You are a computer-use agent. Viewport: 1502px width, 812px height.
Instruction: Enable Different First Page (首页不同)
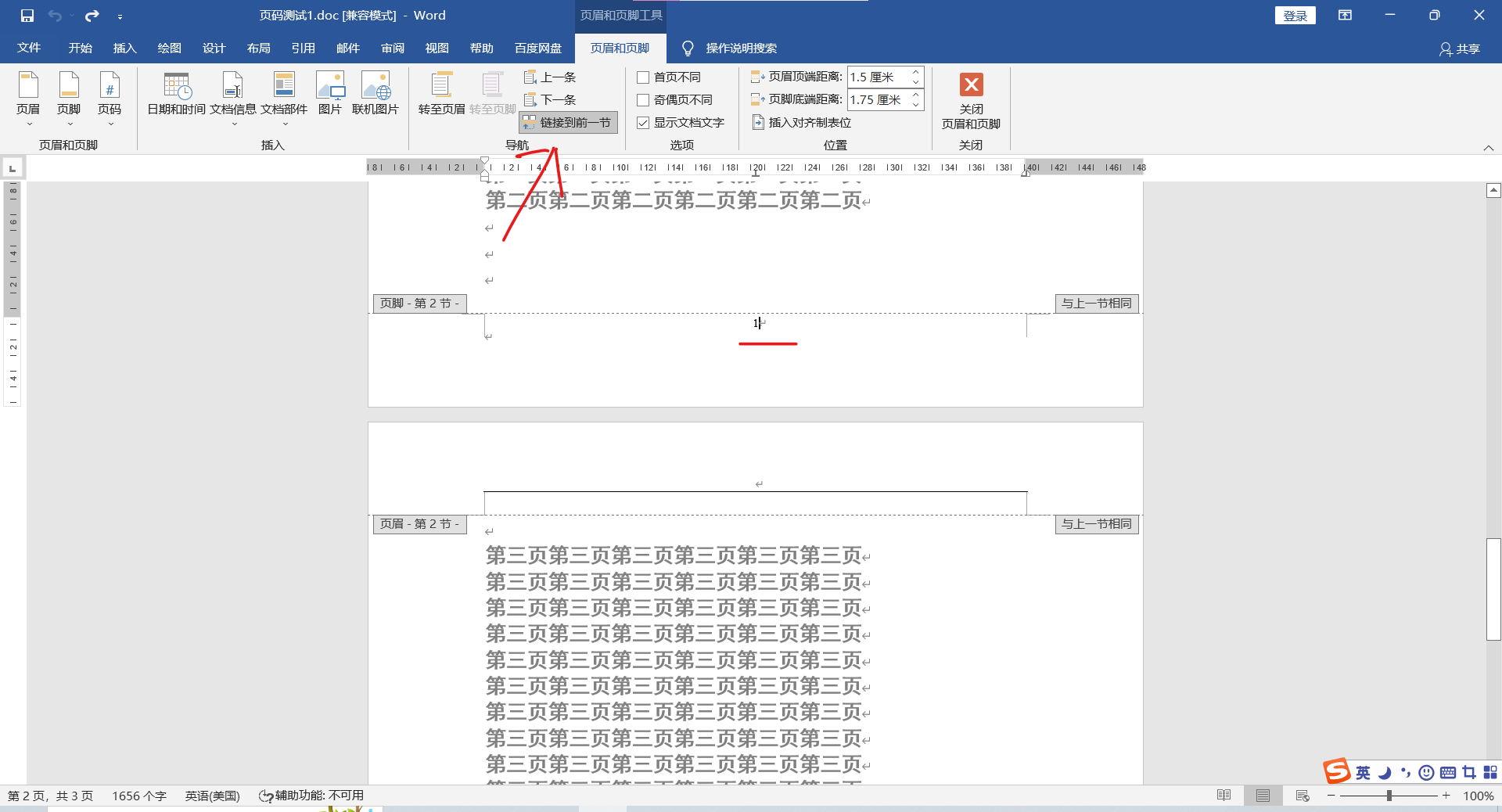(x=669, y=77)
